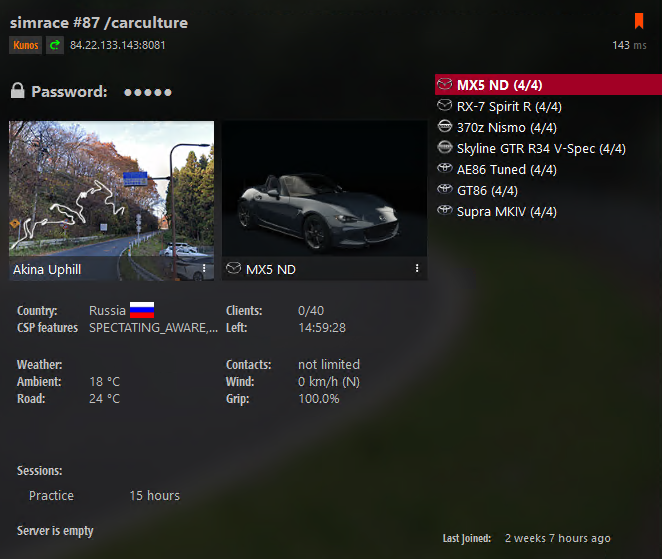The image size is (662, 559).
Task: Click the Practice session entry
Action: 51,495
